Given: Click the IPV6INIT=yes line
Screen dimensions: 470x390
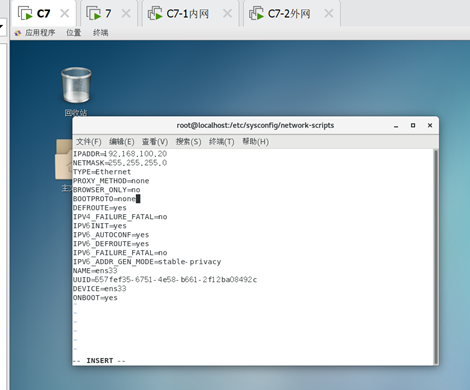Looking at the screenshot, I should point(100,226).
